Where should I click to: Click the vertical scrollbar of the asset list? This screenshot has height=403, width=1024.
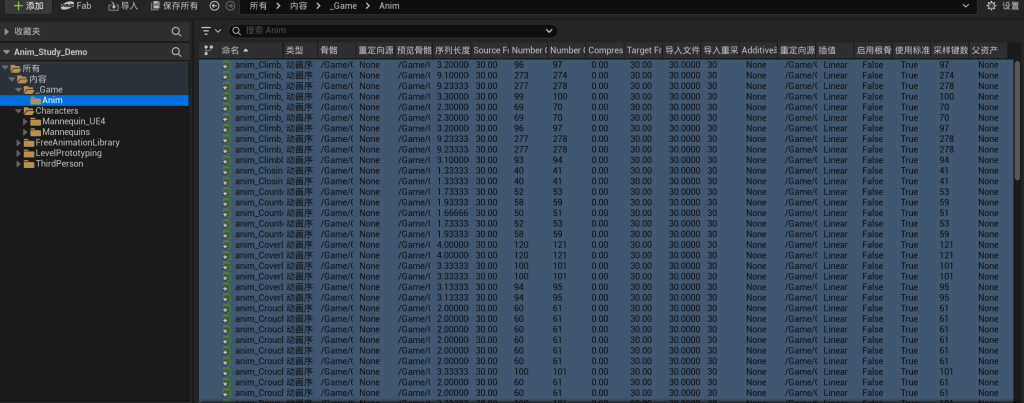[x=1017, y=119]
